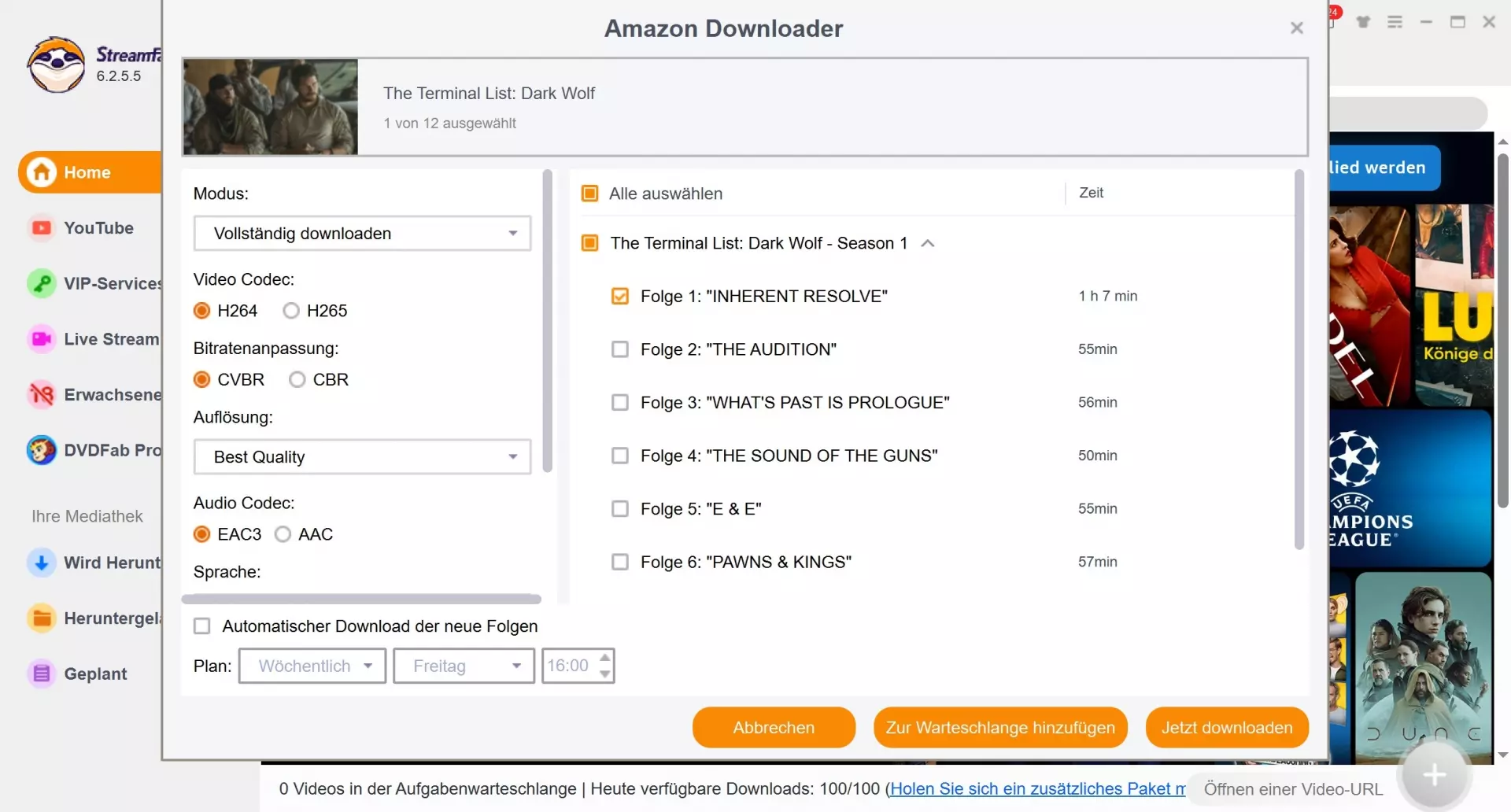Open the Home tab
This screenshot has width=1511, height=812.
pos(90,172)
